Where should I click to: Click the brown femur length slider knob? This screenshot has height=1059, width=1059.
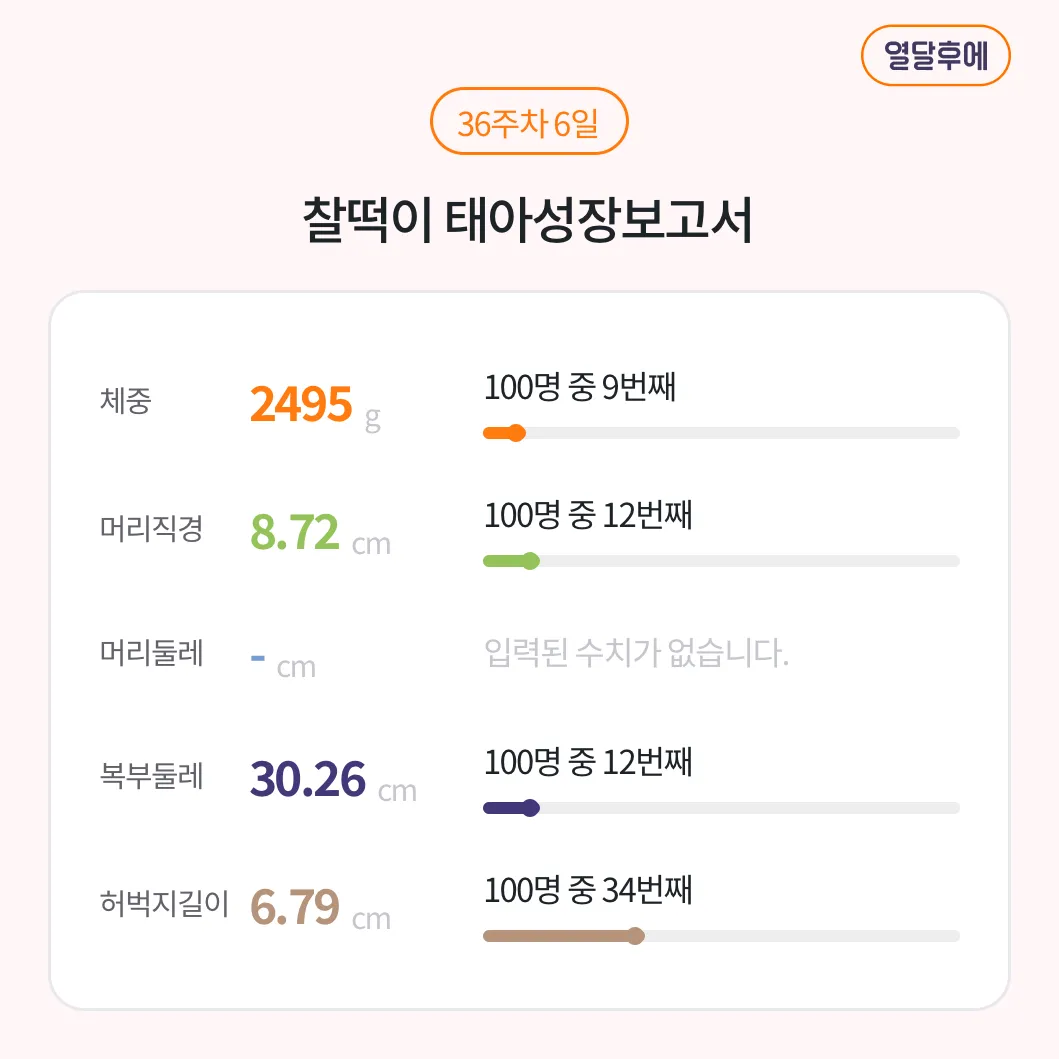(x=635, y=936)
